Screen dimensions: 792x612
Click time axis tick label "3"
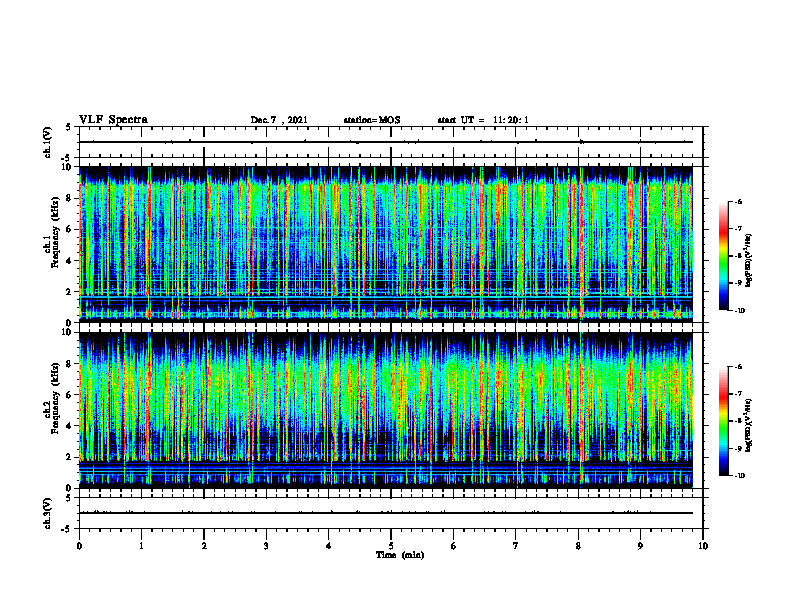[266, 546]
